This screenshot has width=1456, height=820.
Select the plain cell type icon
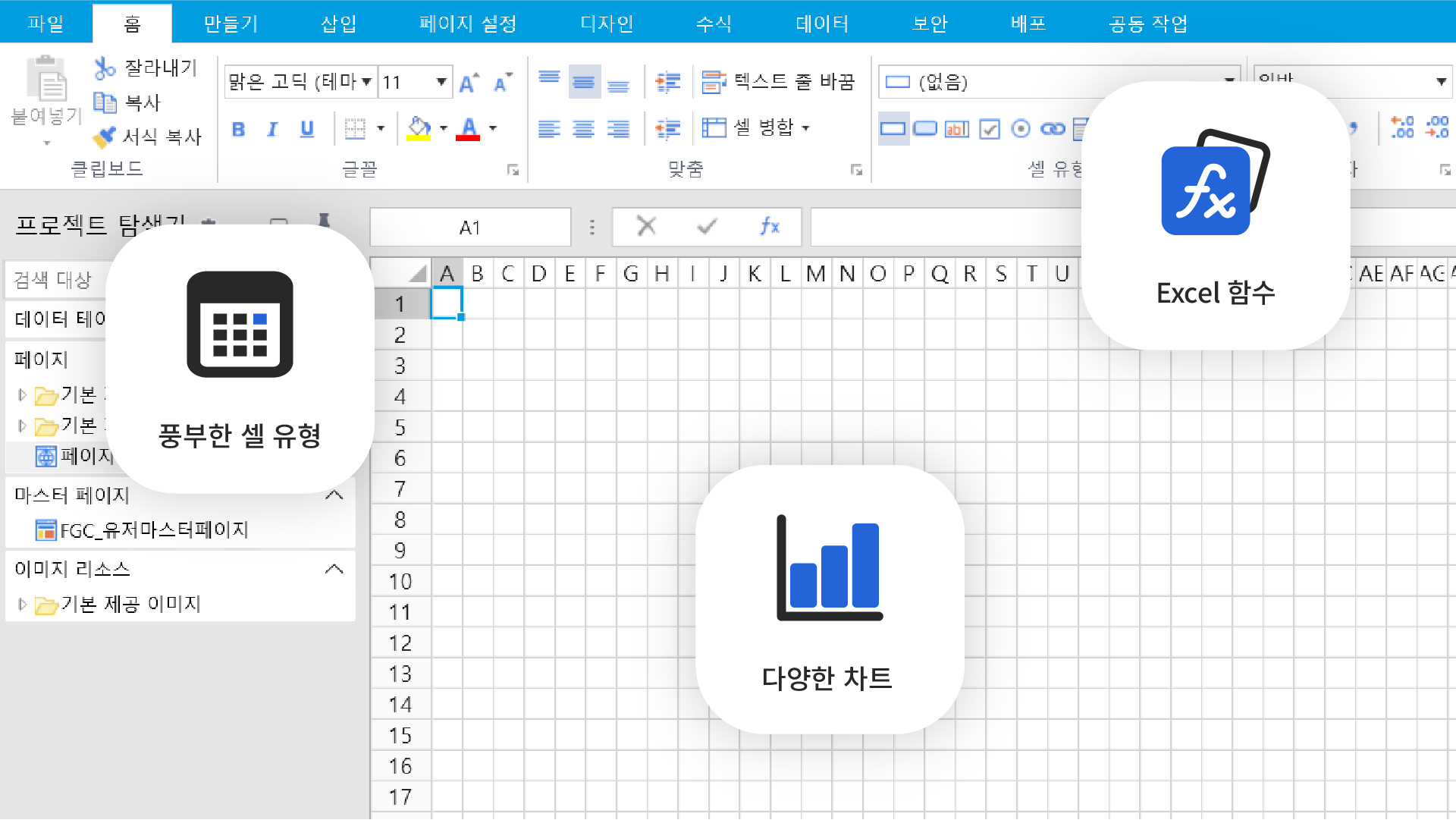point(893,128)
